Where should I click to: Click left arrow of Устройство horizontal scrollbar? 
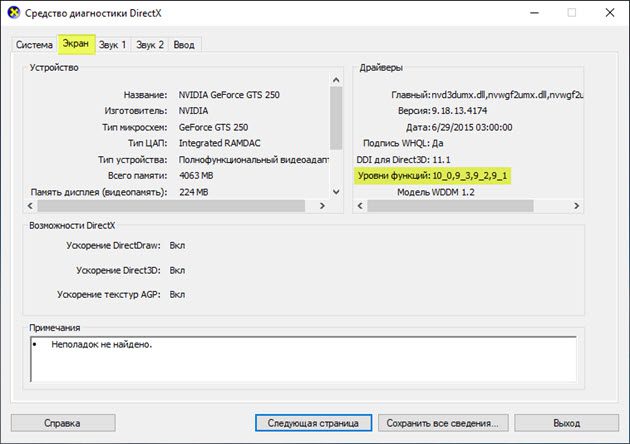tap(31, 206)
